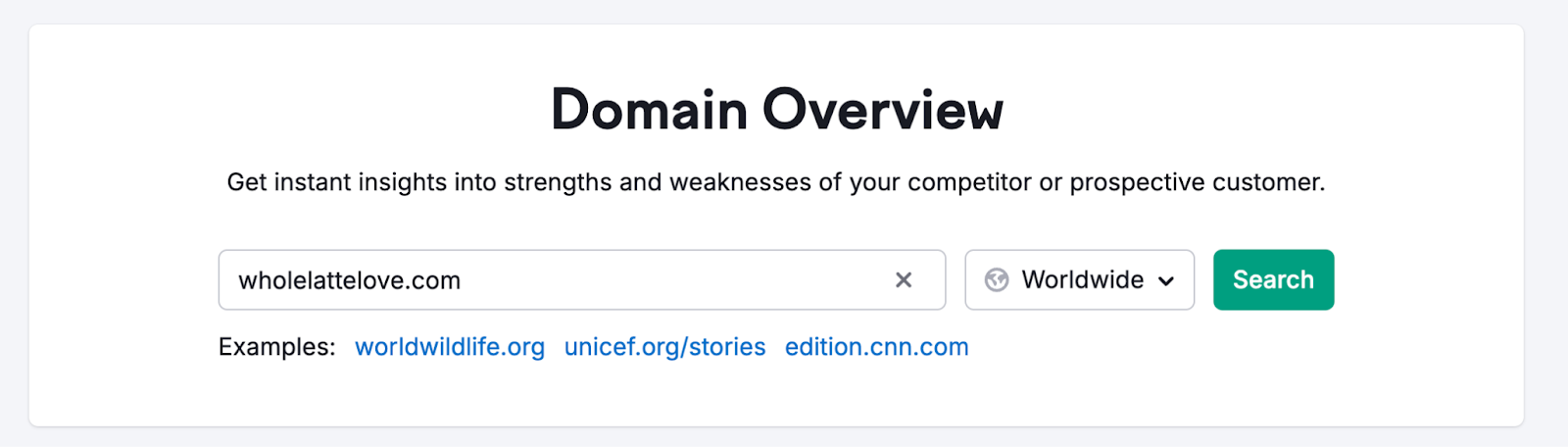Open the worldwildlife.org example link
1568x447 pixels.
(449, 347)
